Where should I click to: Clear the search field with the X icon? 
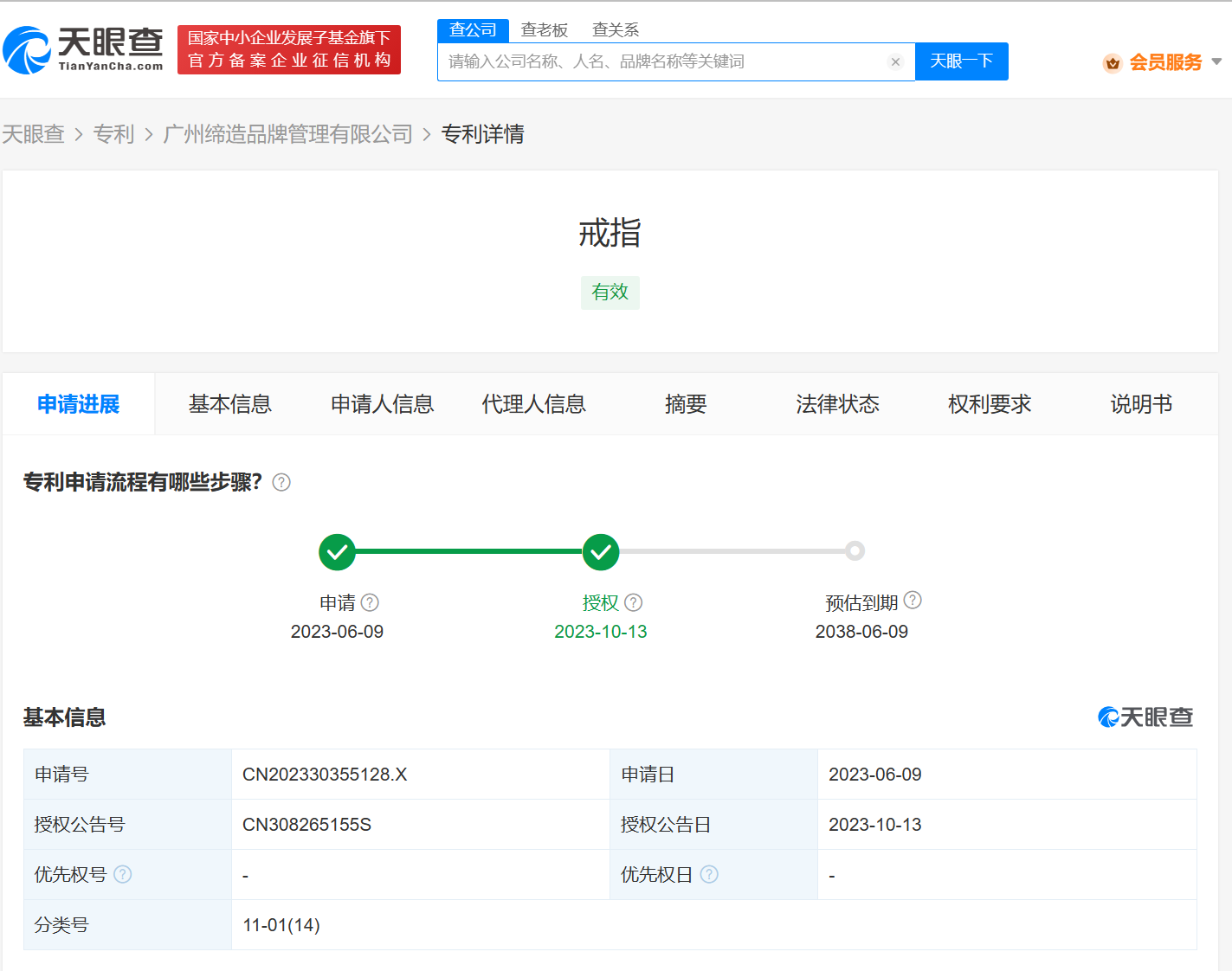[x=895, y=61]
